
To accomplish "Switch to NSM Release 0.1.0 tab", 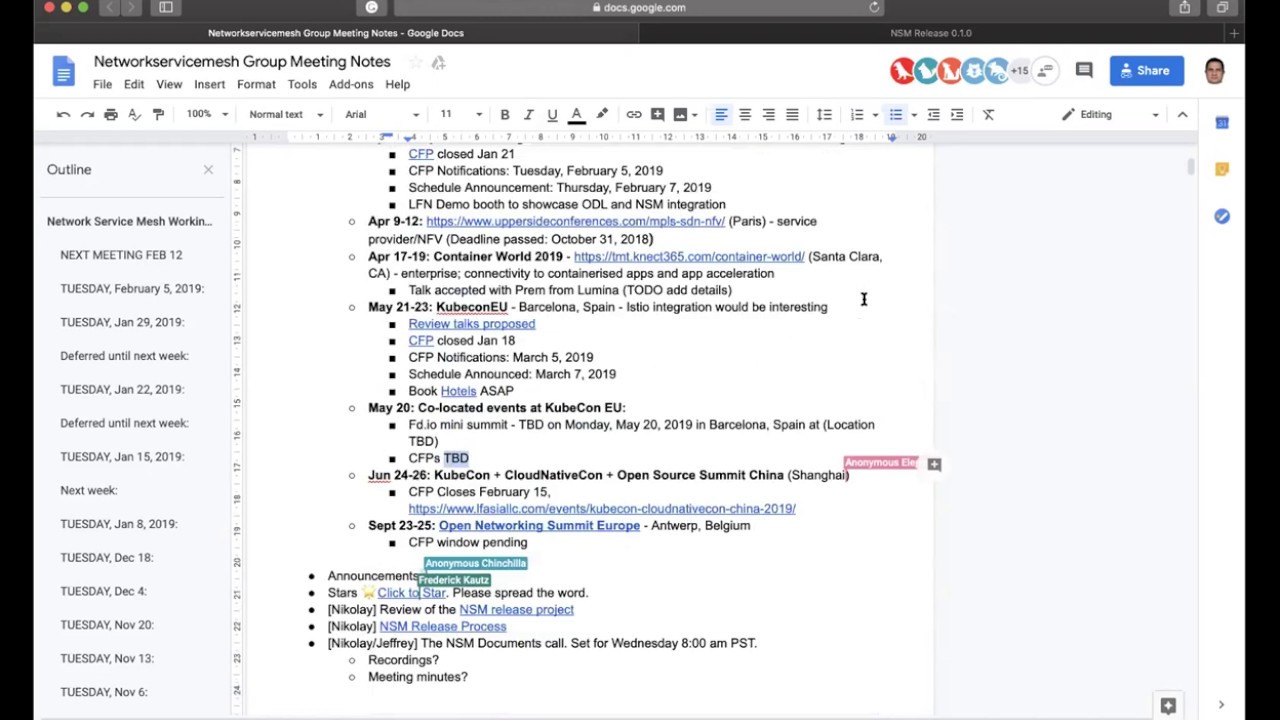I will 931,33.
